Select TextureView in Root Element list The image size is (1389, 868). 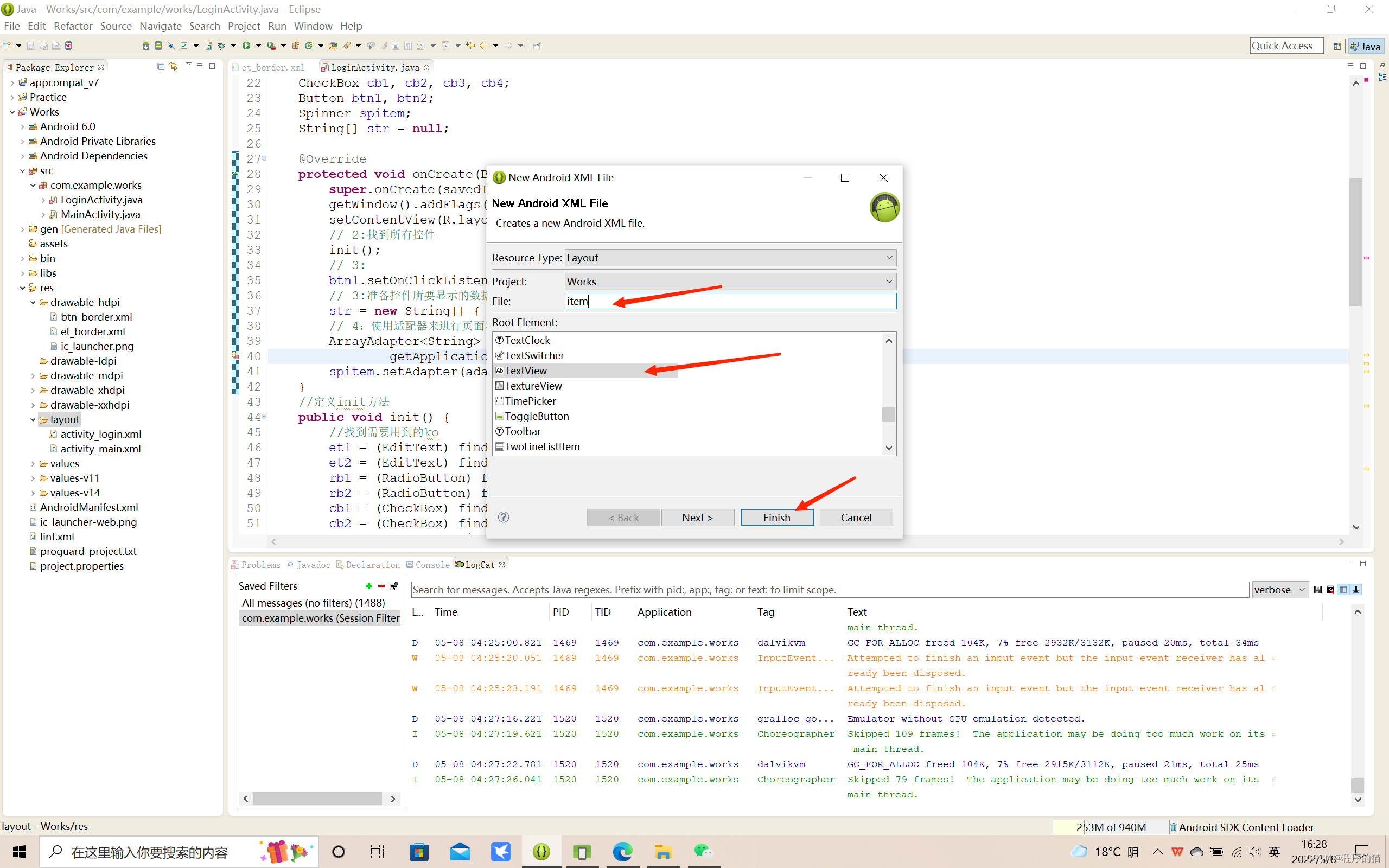tap(533, 386)
